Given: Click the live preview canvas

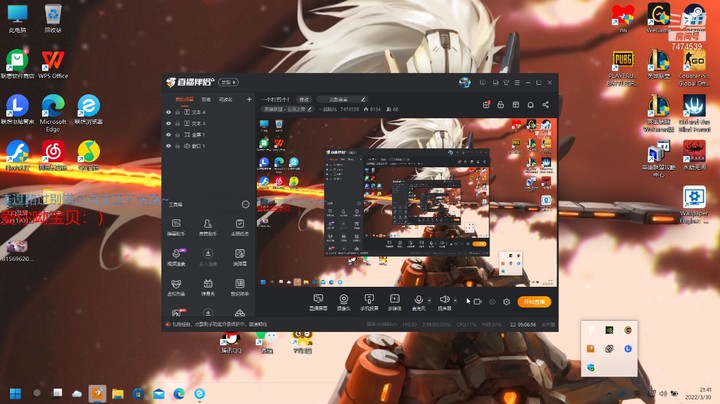Looking at the screenshot, I should coord(407,202).
